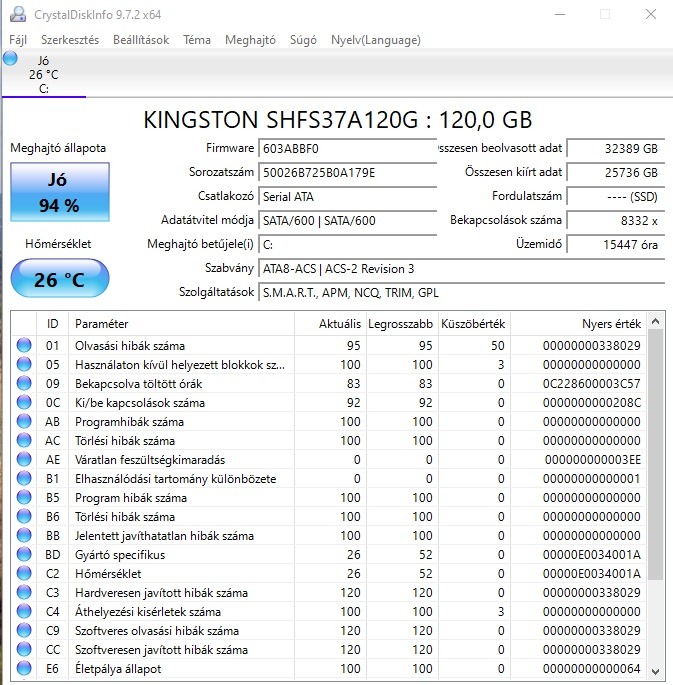Click the Küszöbérték column header
Image resolution: width=673 pixels, height=685 pixels.
(474, 324)
